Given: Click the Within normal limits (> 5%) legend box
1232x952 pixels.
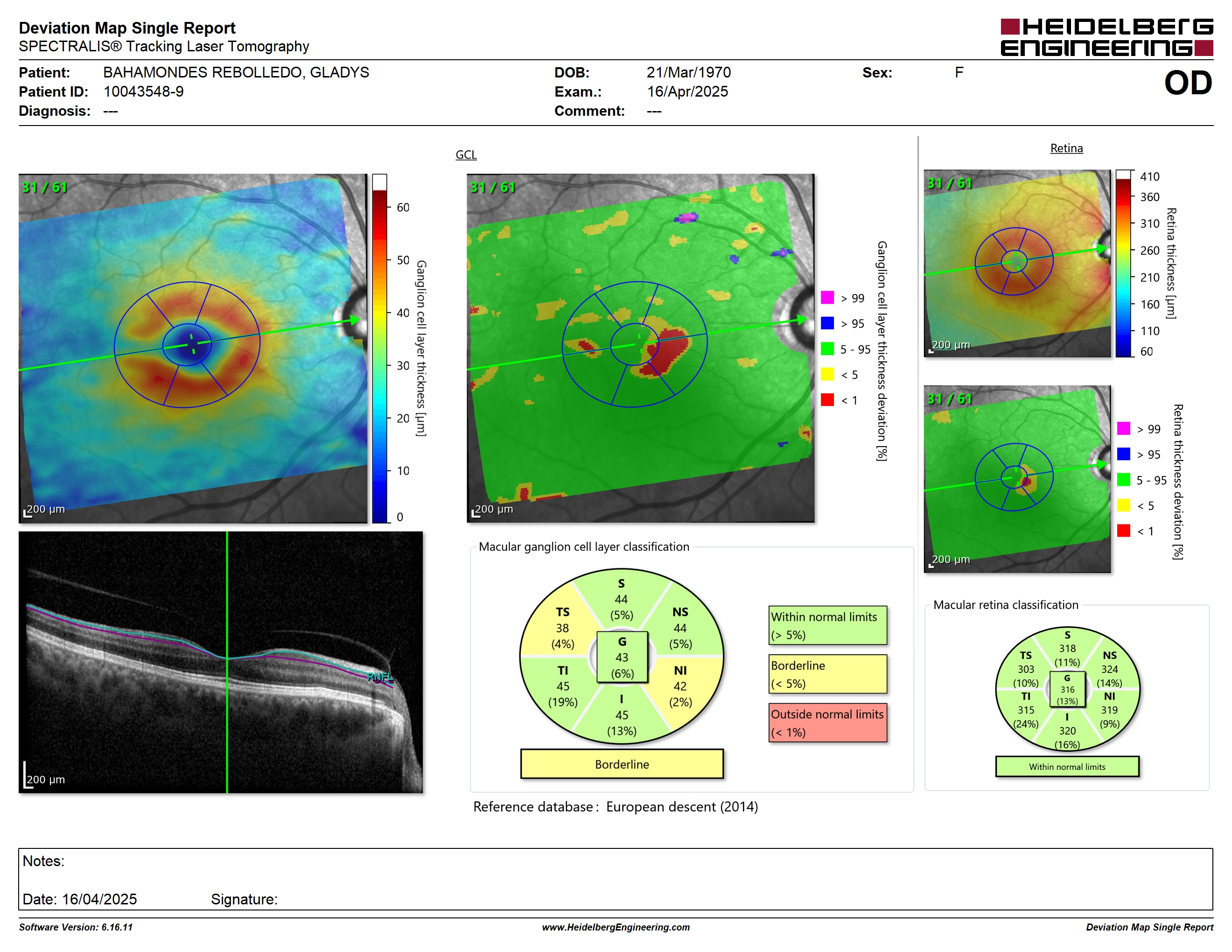Looking at the screenshot, I should [x=827, y=625].
